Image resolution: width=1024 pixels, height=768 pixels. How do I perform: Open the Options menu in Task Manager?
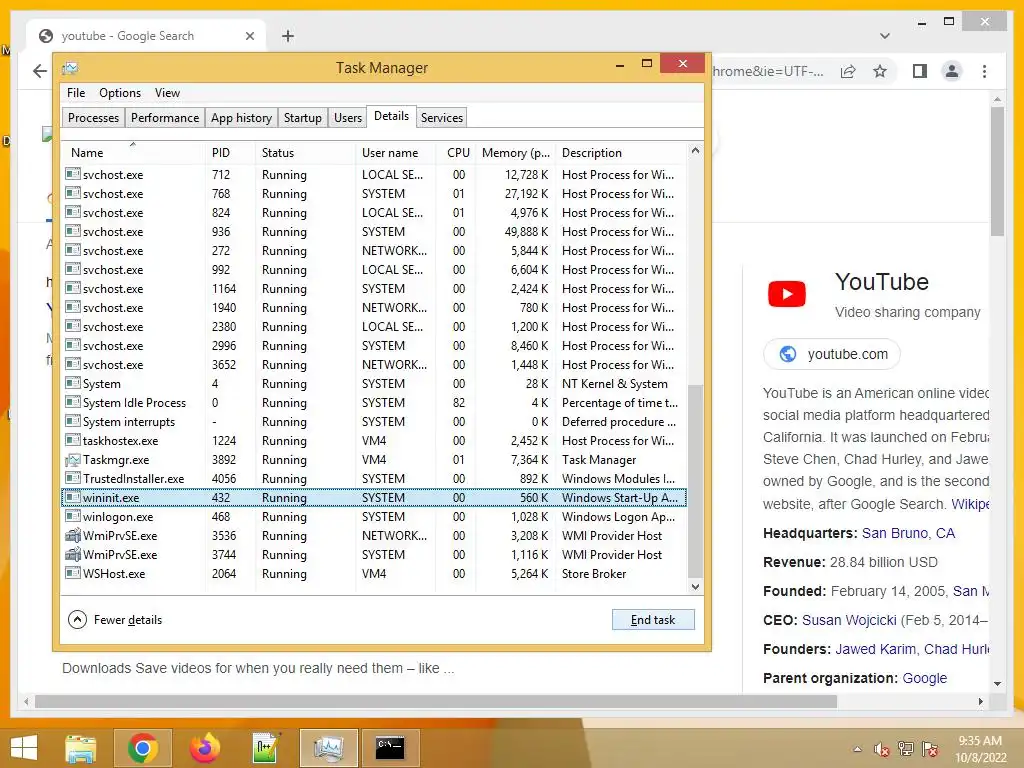120,93
